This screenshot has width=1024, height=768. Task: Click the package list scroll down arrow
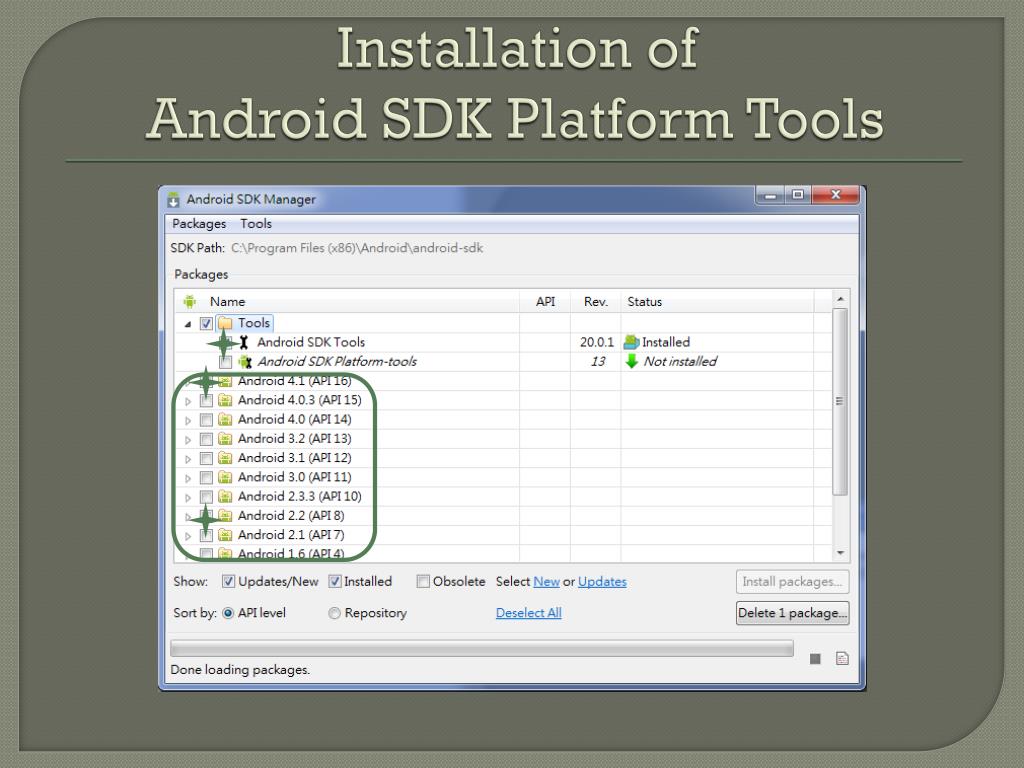click(840, 553)
